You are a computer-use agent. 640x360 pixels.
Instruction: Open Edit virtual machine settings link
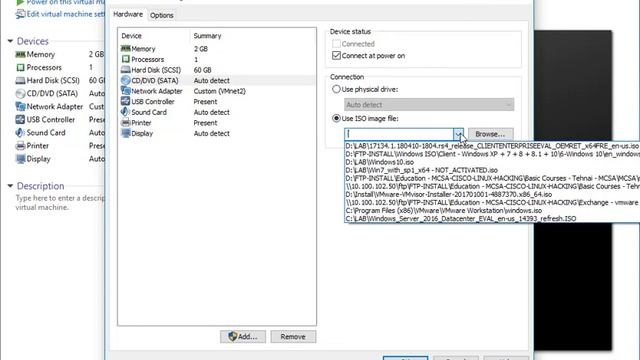coord(65,14)
